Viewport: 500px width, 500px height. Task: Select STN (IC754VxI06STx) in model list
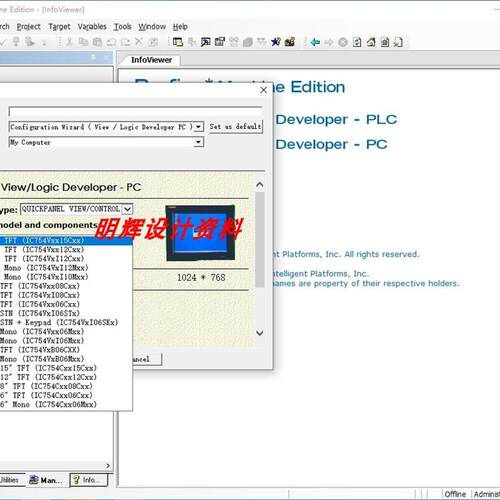(x=66, y=313)
